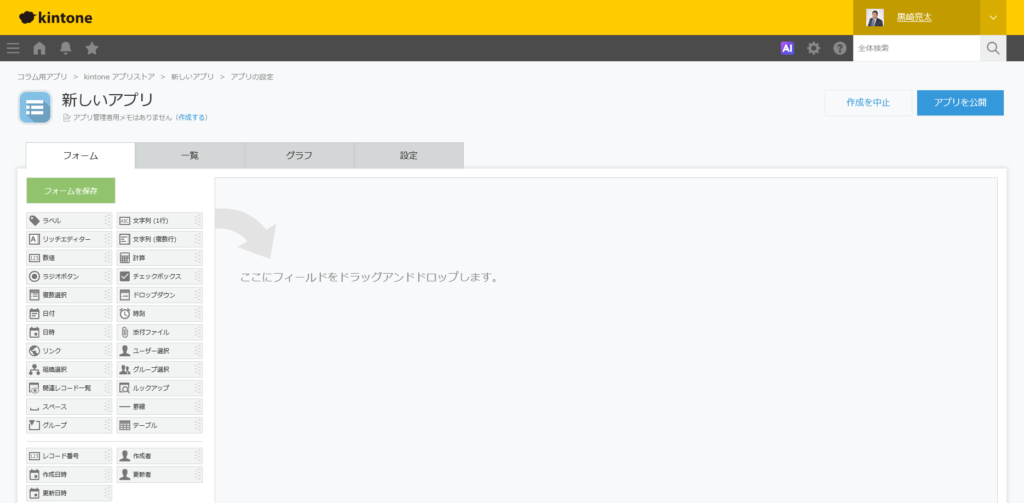Click the 関連レコード一覧 field tile

(69, 388)
